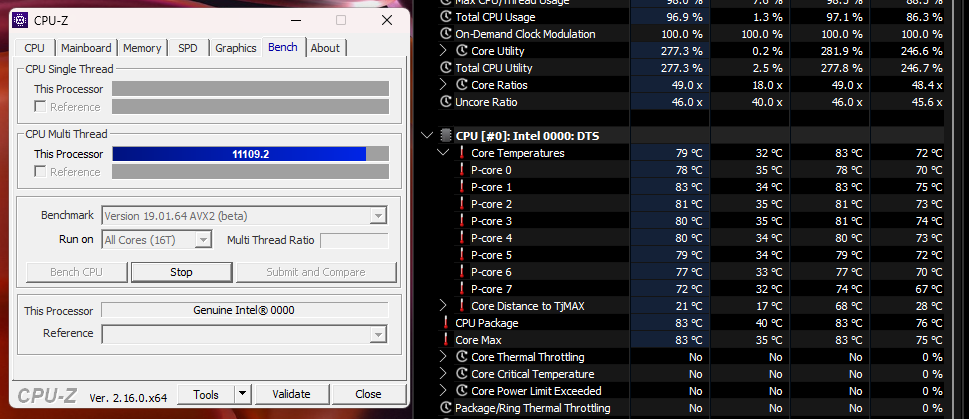Click the Genuine Intel 0000 processor field

pos(245,310)
